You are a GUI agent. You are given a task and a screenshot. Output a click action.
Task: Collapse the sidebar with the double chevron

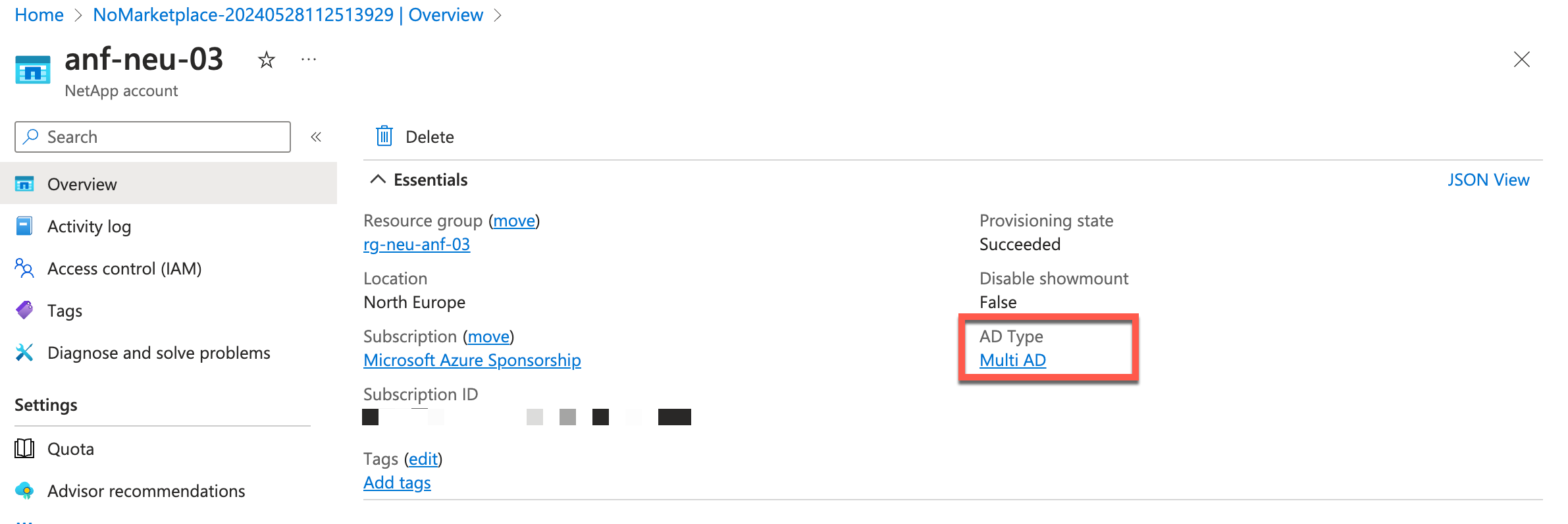click(316, 137)
